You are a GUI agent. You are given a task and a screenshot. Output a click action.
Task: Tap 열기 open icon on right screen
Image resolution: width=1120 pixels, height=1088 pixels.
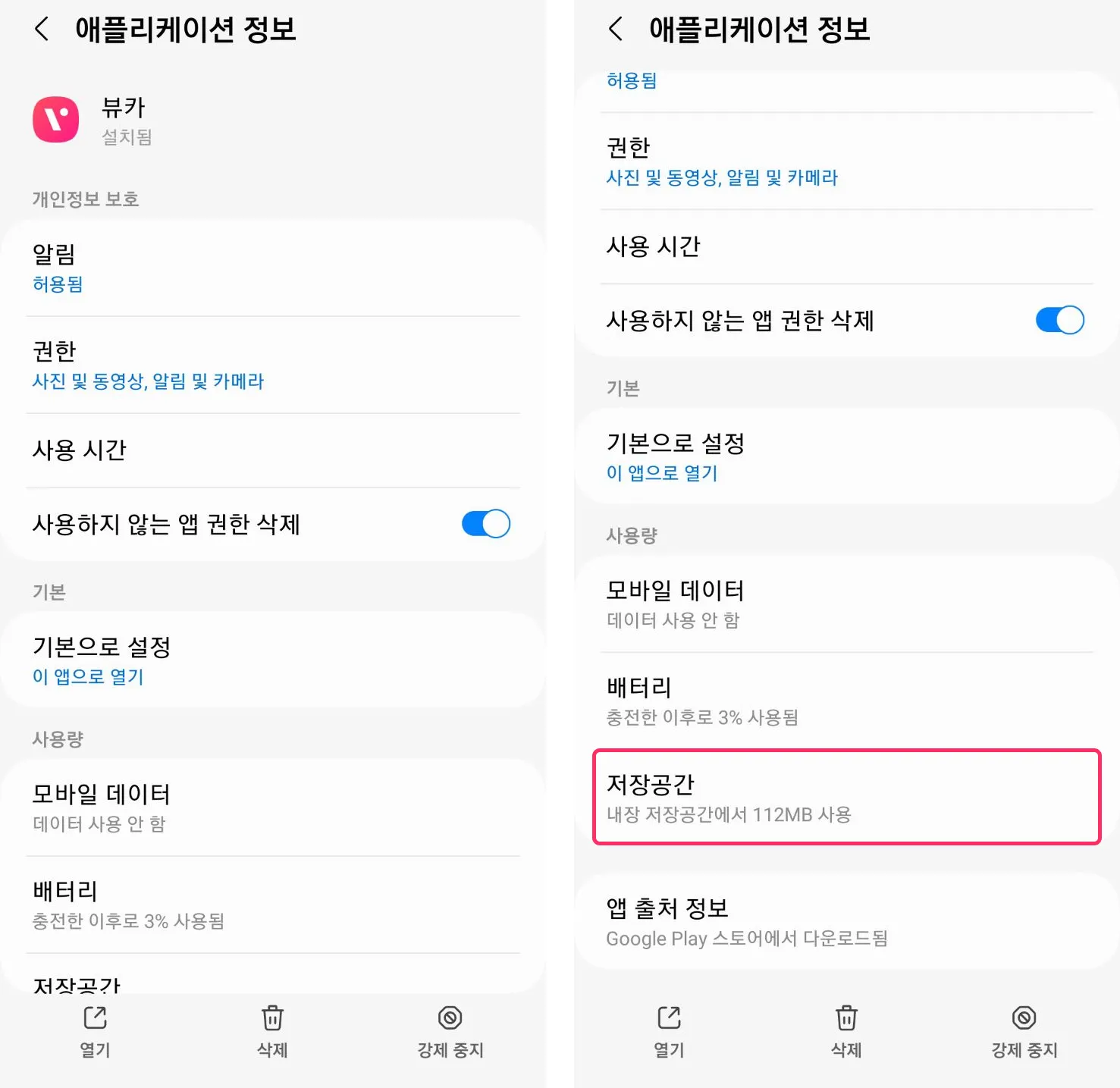669,1018
